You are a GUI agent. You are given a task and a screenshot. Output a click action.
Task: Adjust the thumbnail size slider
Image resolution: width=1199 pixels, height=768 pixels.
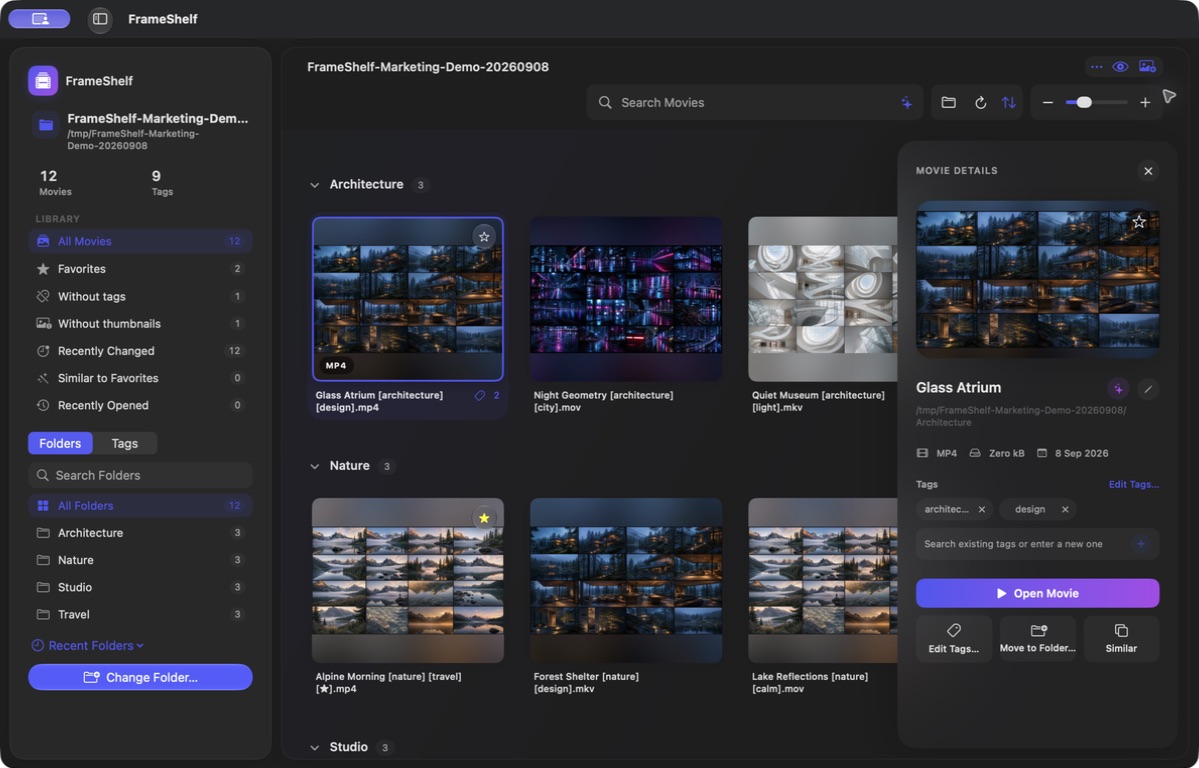pyautogui.click(x=1097, y=103)
